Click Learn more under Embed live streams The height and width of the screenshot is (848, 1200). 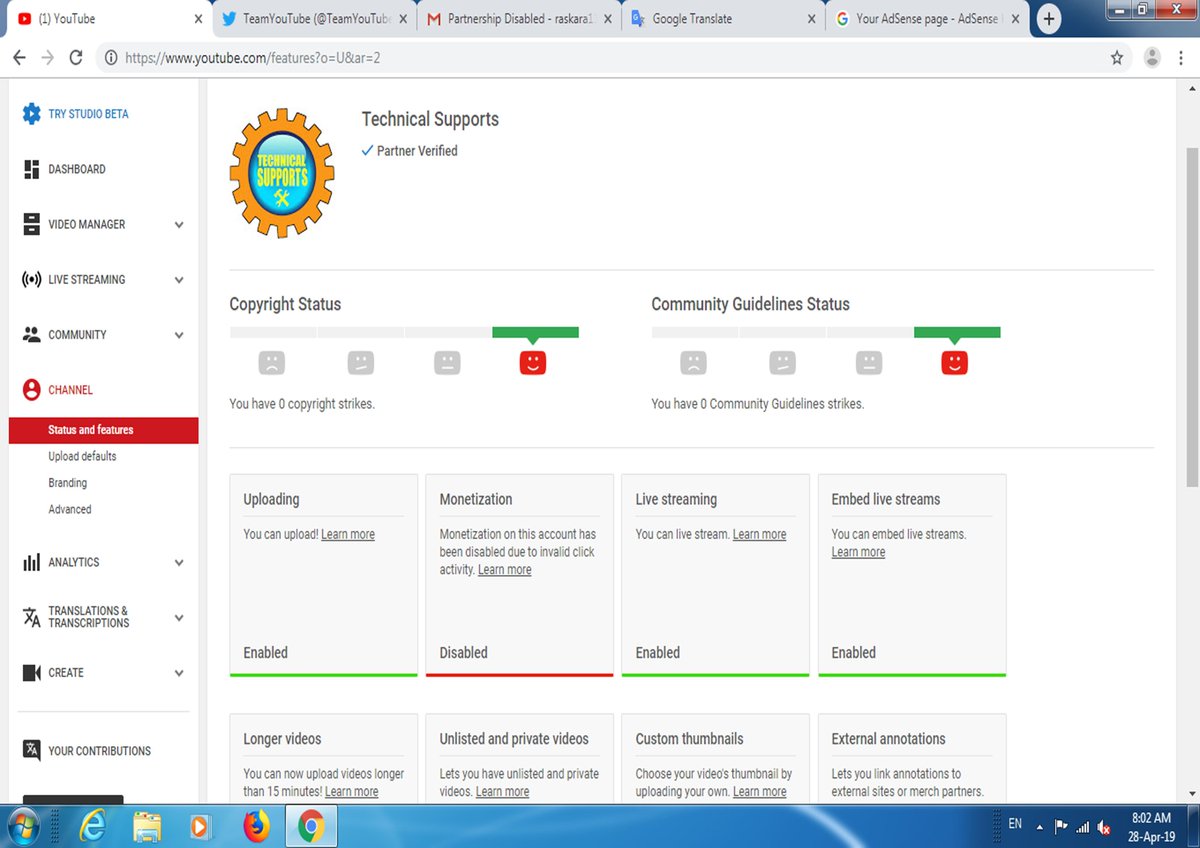tap(858, 552)
